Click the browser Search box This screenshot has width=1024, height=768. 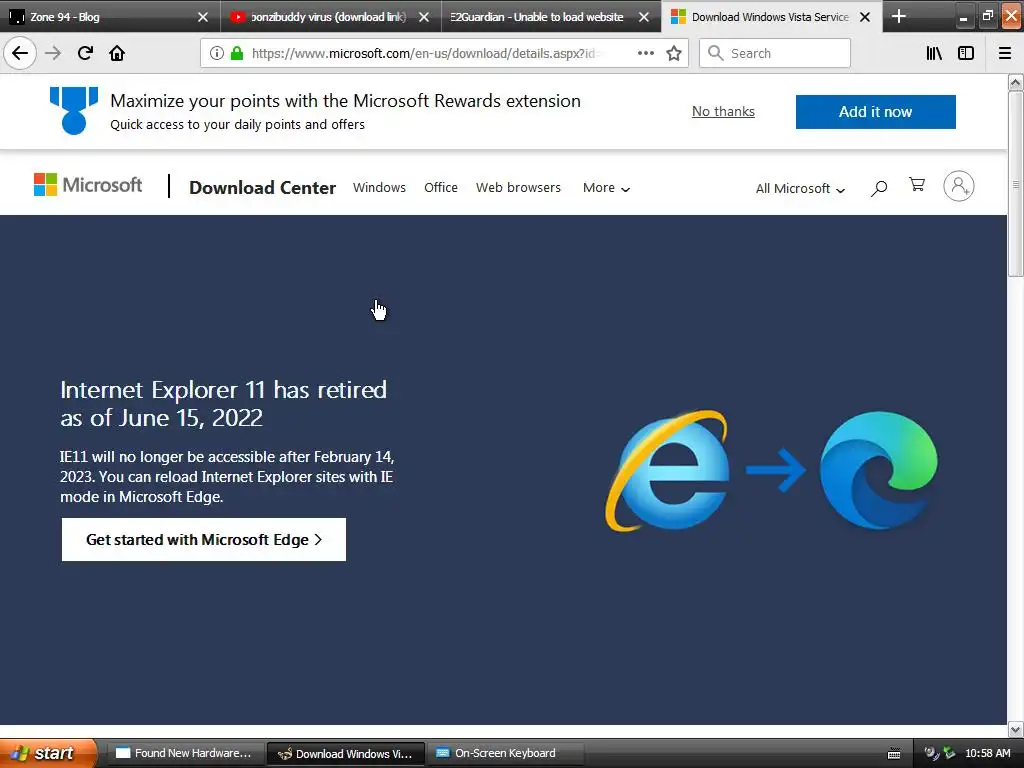tap(775, 53)
